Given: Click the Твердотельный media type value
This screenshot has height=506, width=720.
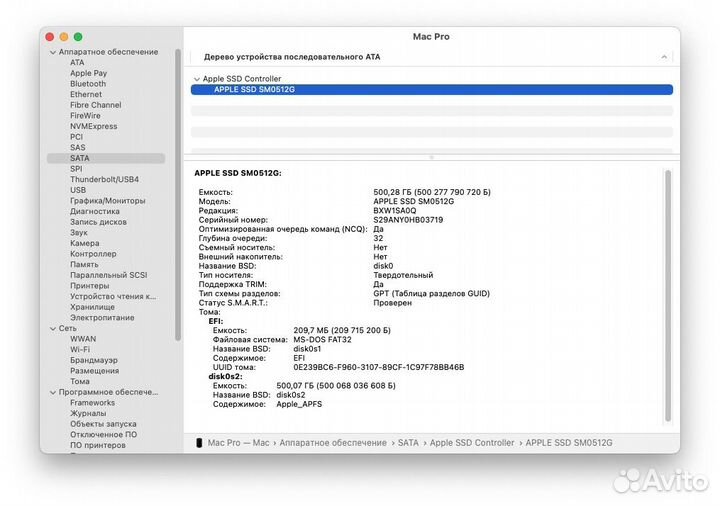Looking at the screenshot, I should click(x=403, y=275).
